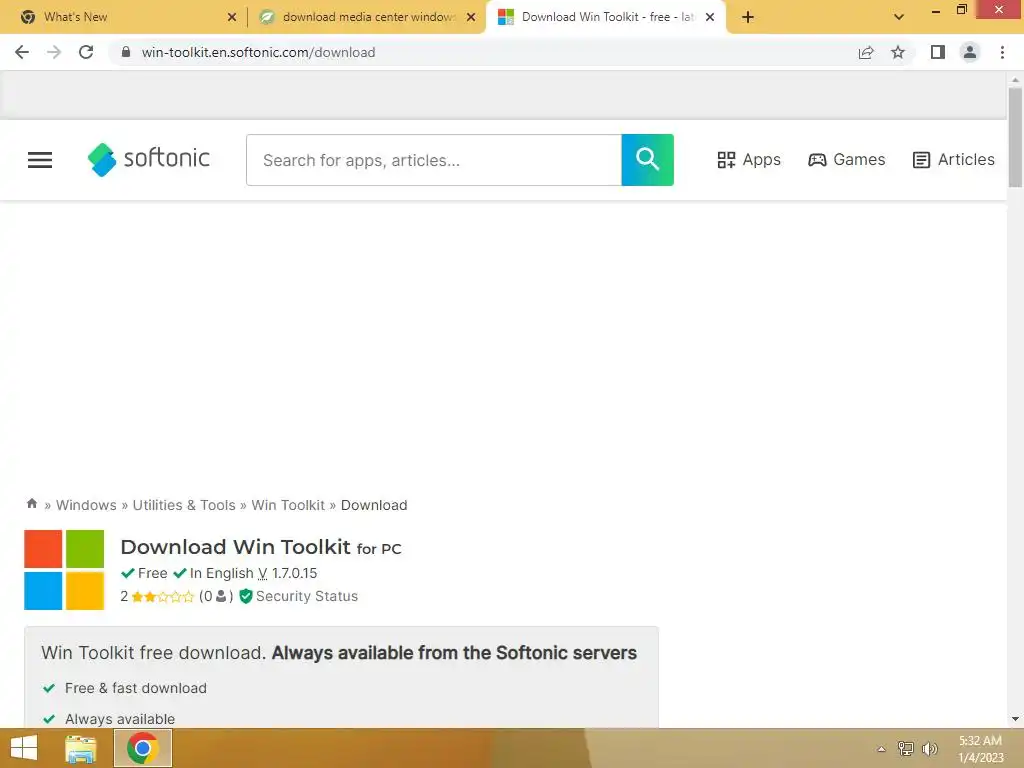Reload the current page
This screenshot has width=1024, height=768.
click(x=86, y=52)
